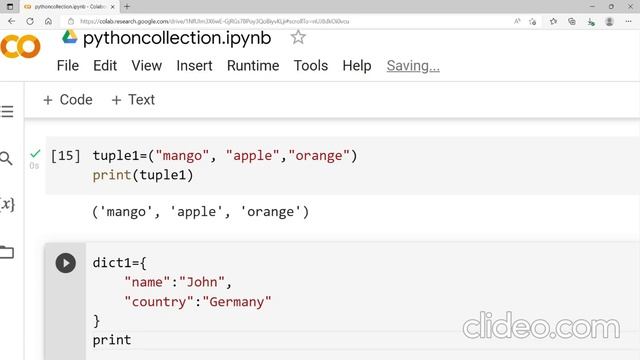Screen dimensions: 640x360
Task: Minimize the browser window
Action: (x=592, y=7)
